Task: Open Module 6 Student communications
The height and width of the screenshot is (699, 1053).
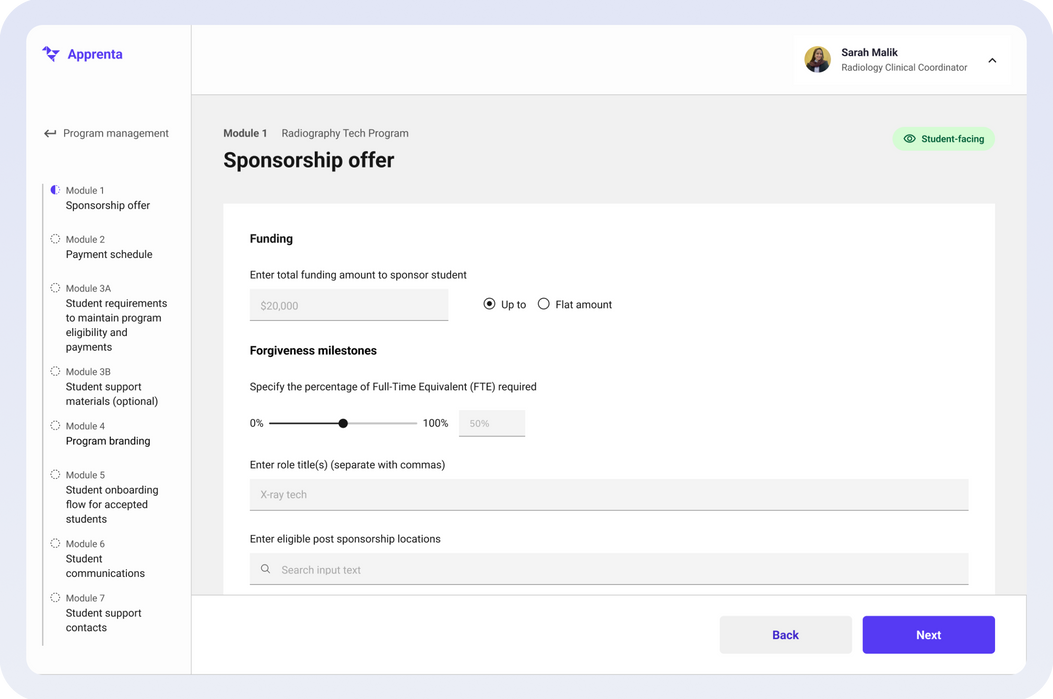Action: pos(105,566)
